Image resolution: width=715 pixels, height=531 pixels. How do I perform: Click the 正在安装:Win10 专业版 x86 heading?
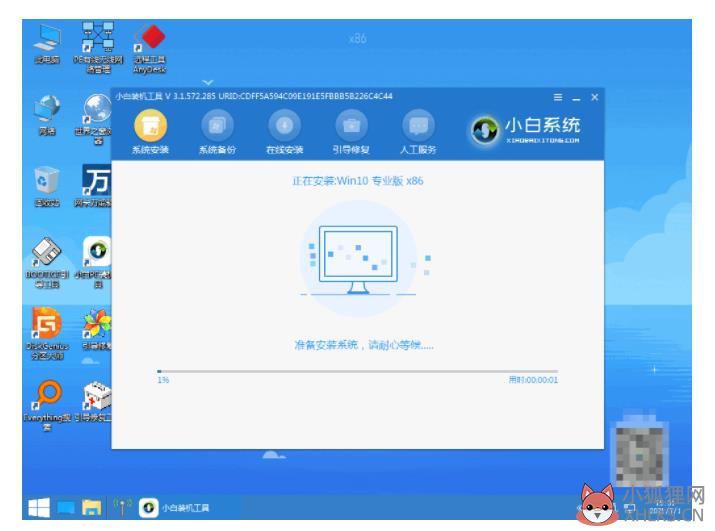358,181
